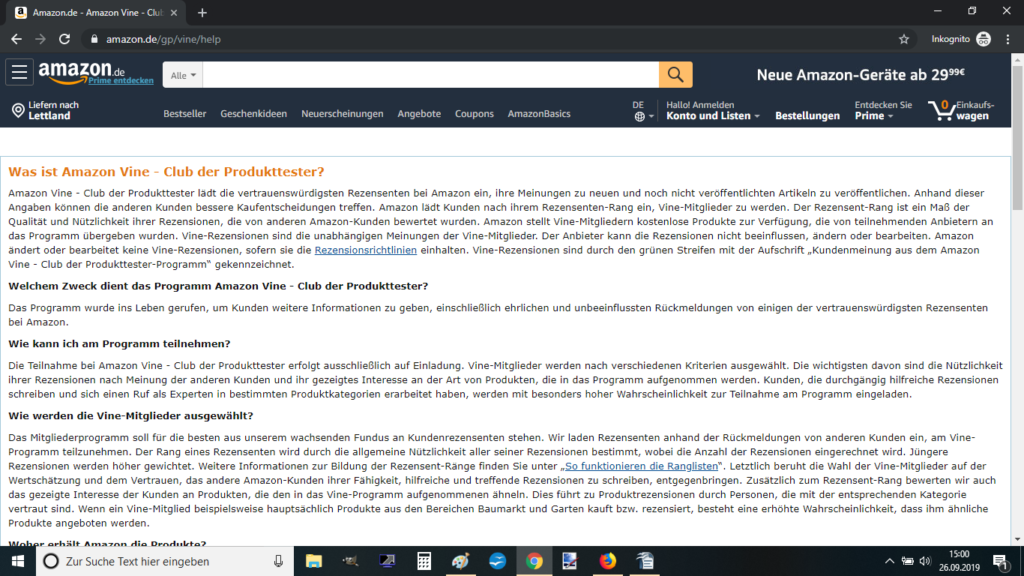Image resolution: width=1024 pixels, height=576 pixels.
Task: Open the Chrome three-dot menu
Action: tap(1008, 39)
